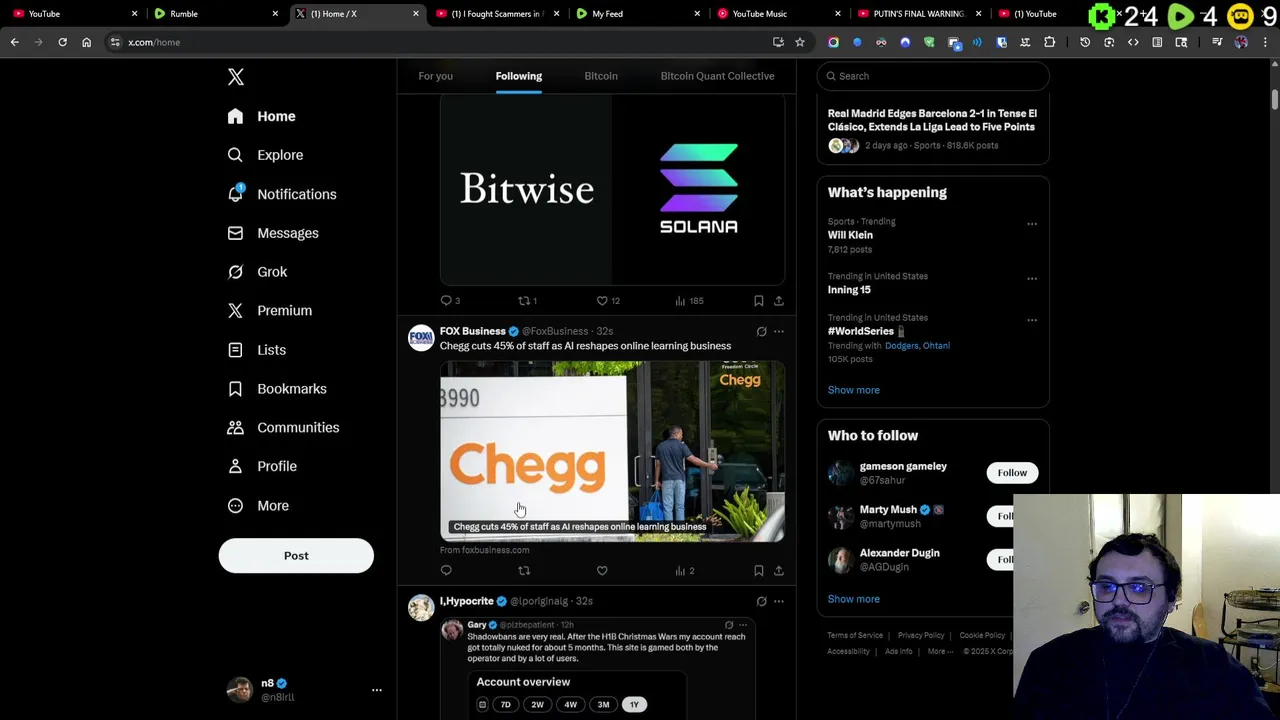Open Bitcoin Quant Collective tab

717,76
